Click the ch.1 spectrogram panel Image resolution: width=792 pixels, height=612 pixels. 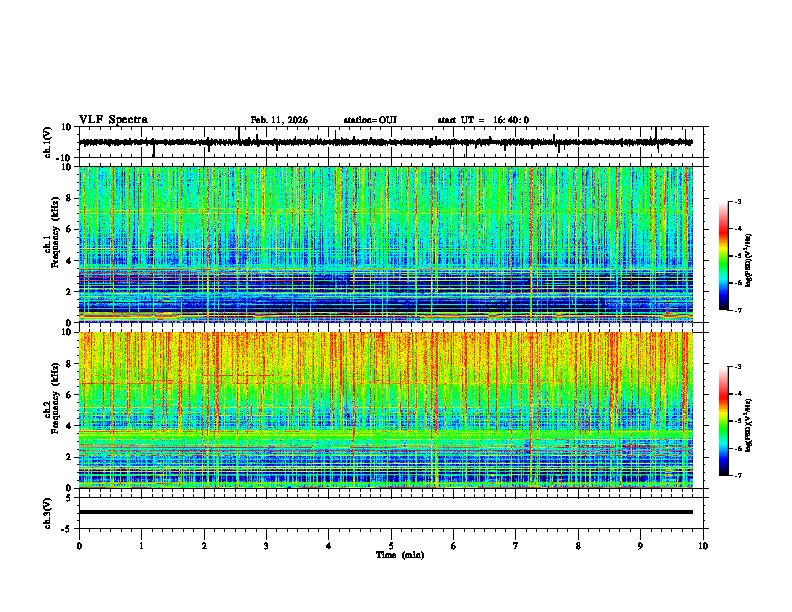click(386, 244)
